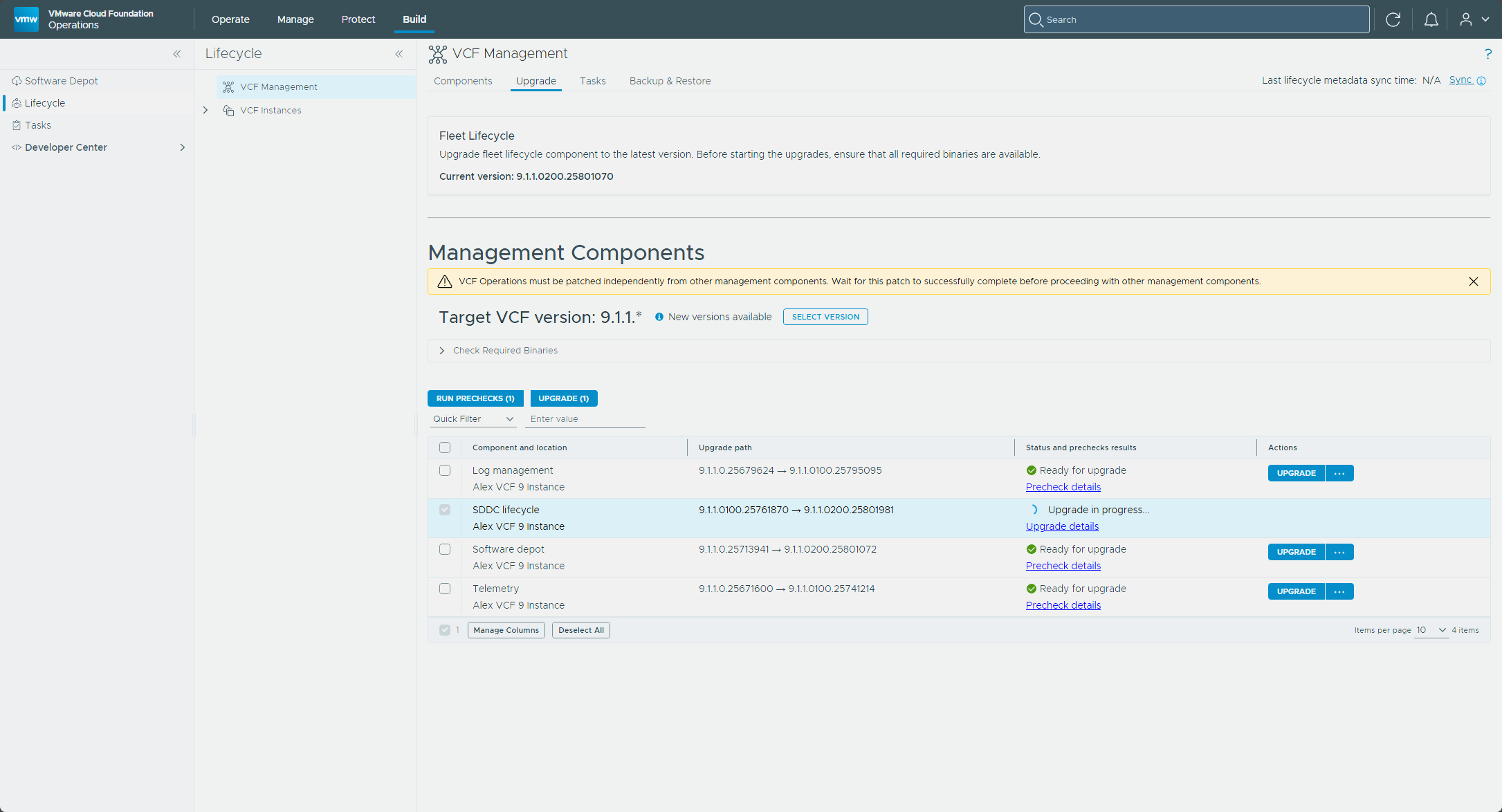This screenshot has height=812, width=1502.
Task: Open the Protect top menu
Action: coord(358,19)
